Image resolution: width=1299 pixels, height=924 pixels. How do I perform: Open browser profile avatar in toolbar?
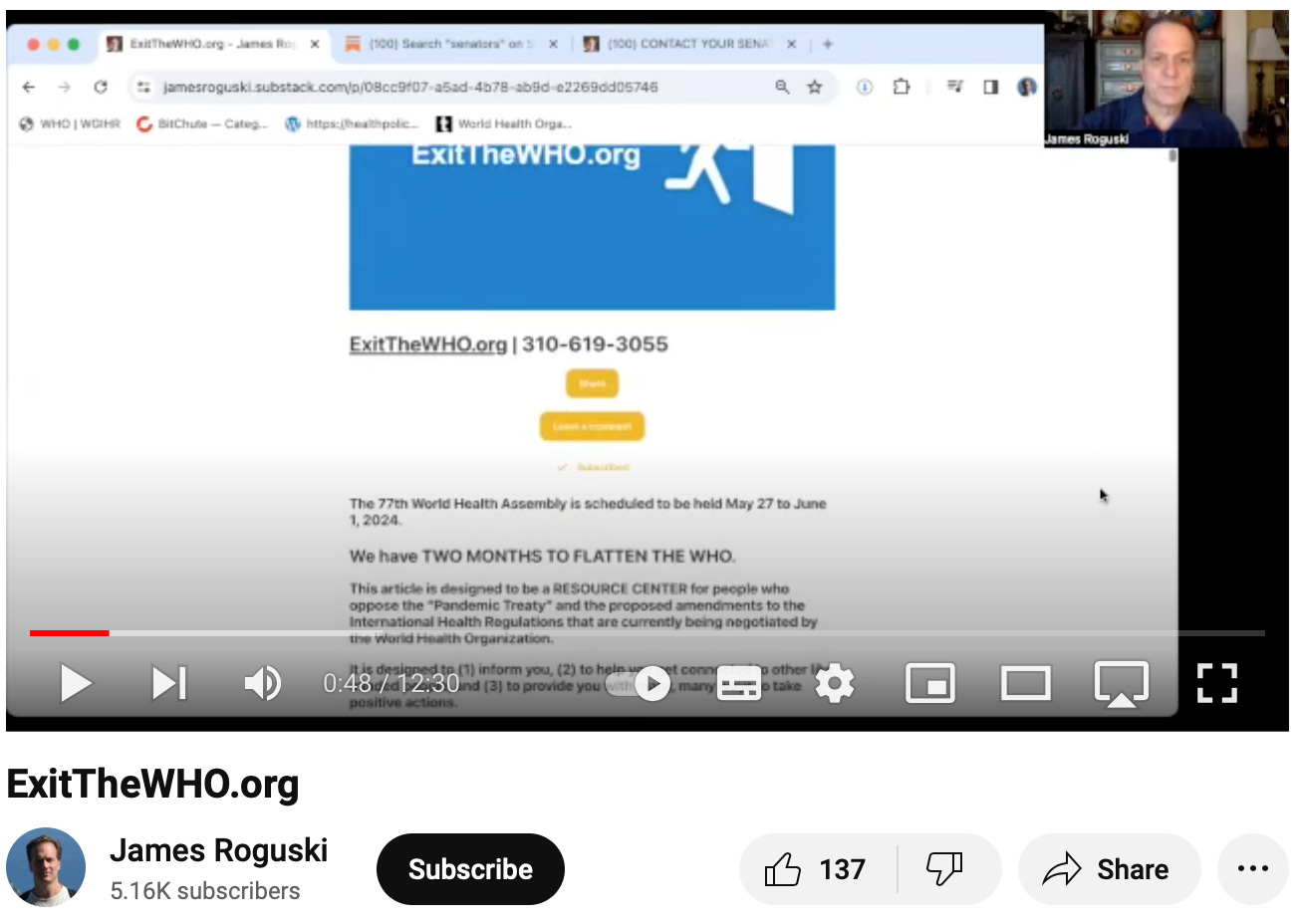1026,87
